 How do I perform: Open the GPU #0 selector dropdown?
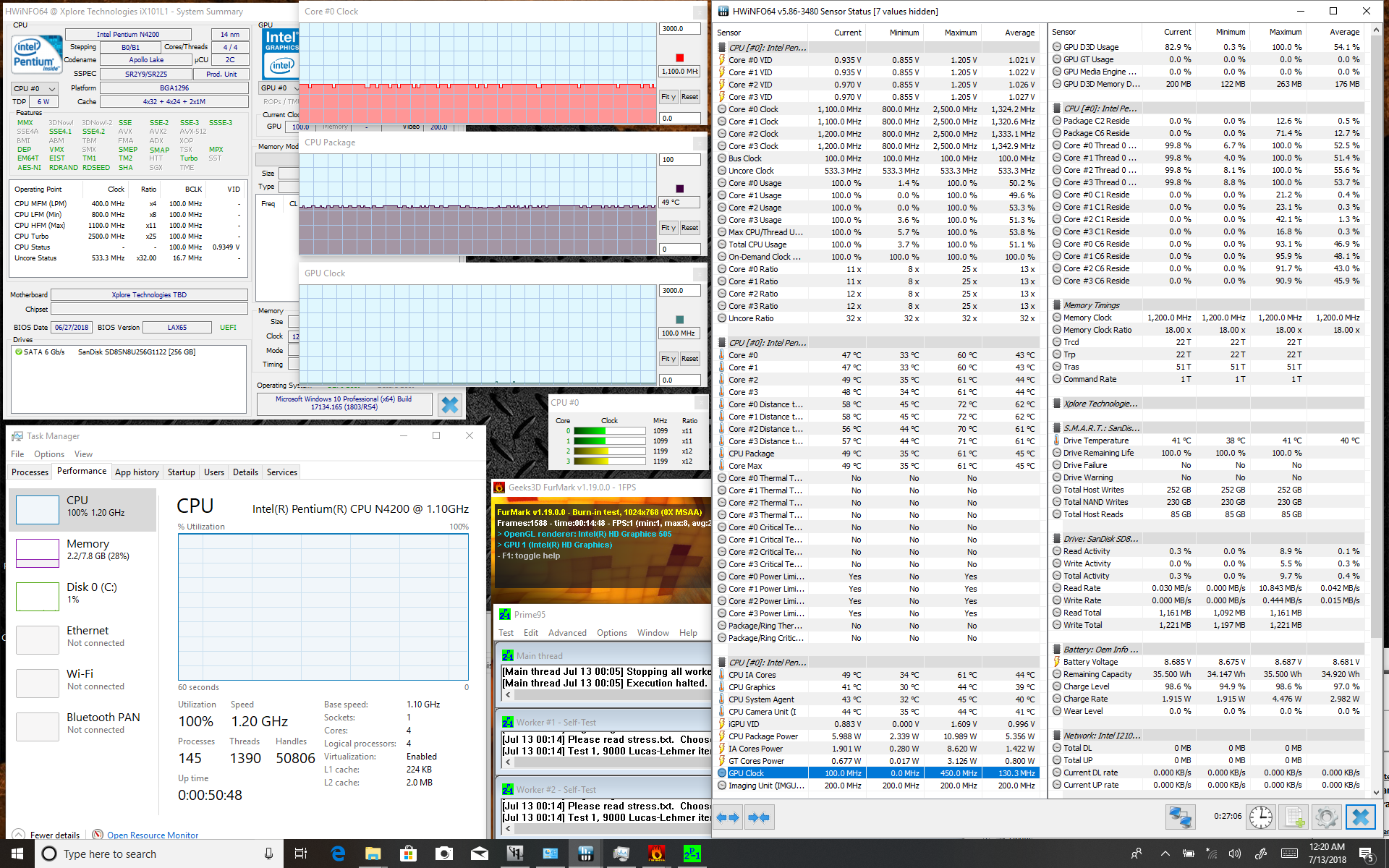(x=278, y=88)
